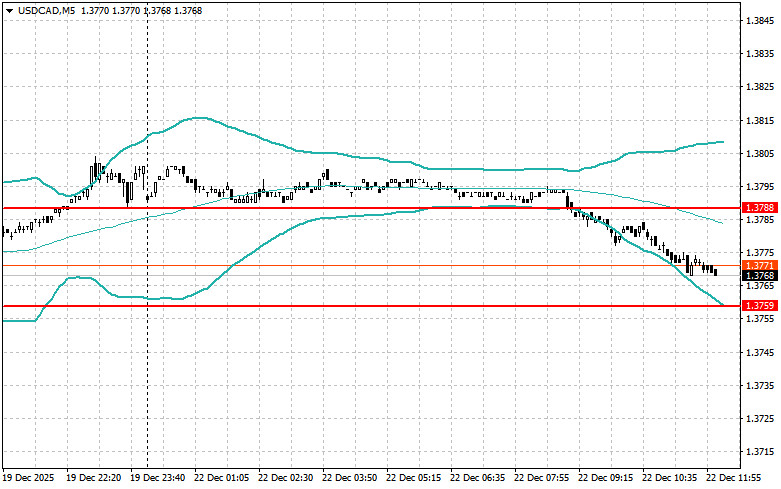This screenshot has width=781, height=489.
Task: Click the 22 Dec 05:15 time label
Action: (413, 478)
